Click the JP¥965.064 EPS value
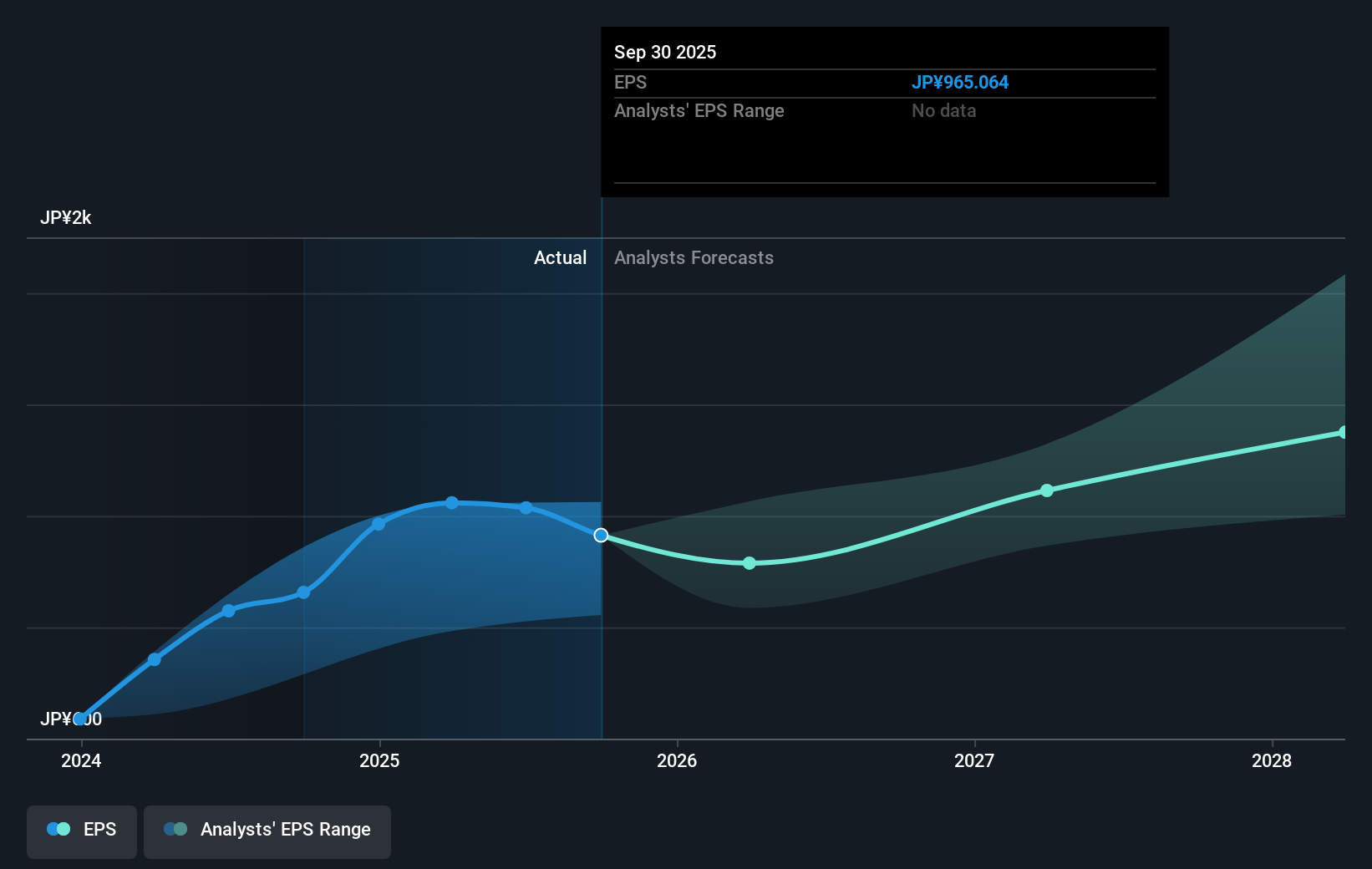This screenshot has width=1372, height=869. (x=960, y=82)
